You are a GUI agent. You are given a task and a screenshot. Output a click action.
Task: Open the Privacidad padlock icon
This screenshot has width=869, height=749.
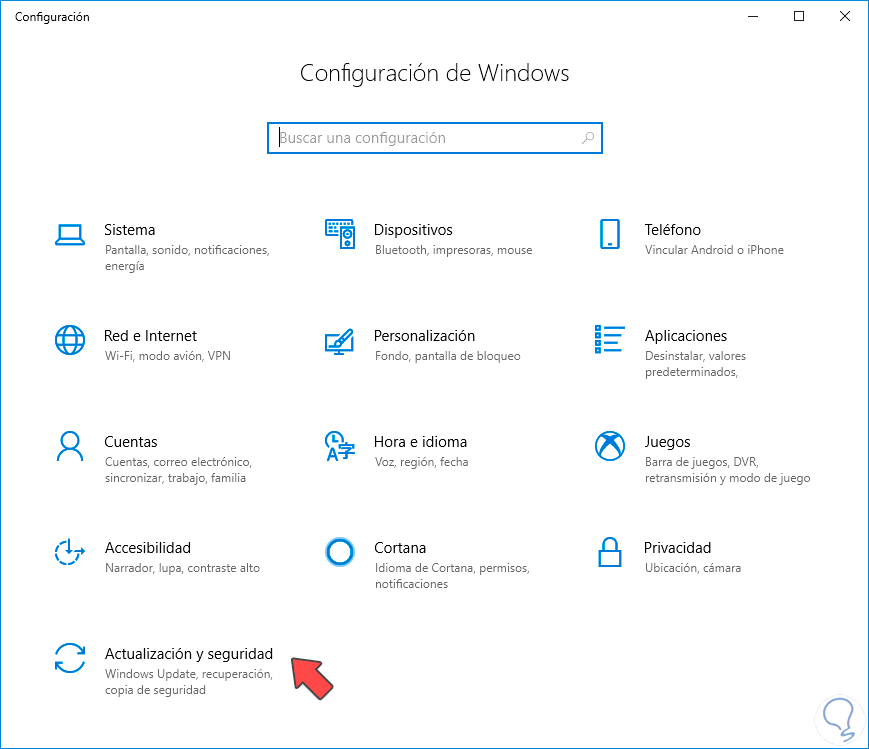tap(610, 552)
